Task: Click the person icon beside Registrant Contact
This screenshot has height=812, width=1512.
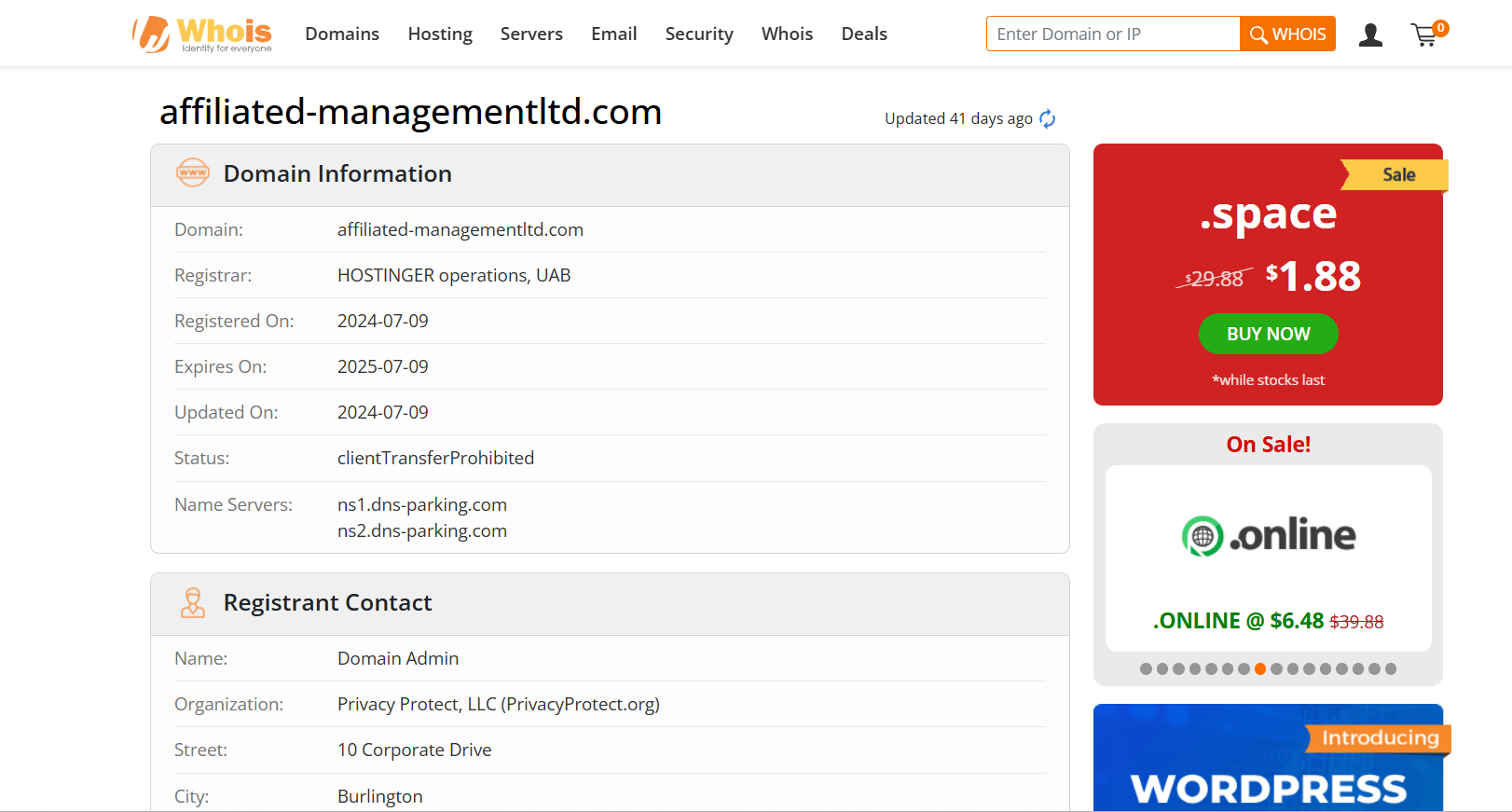Action: tap(193, 602)
